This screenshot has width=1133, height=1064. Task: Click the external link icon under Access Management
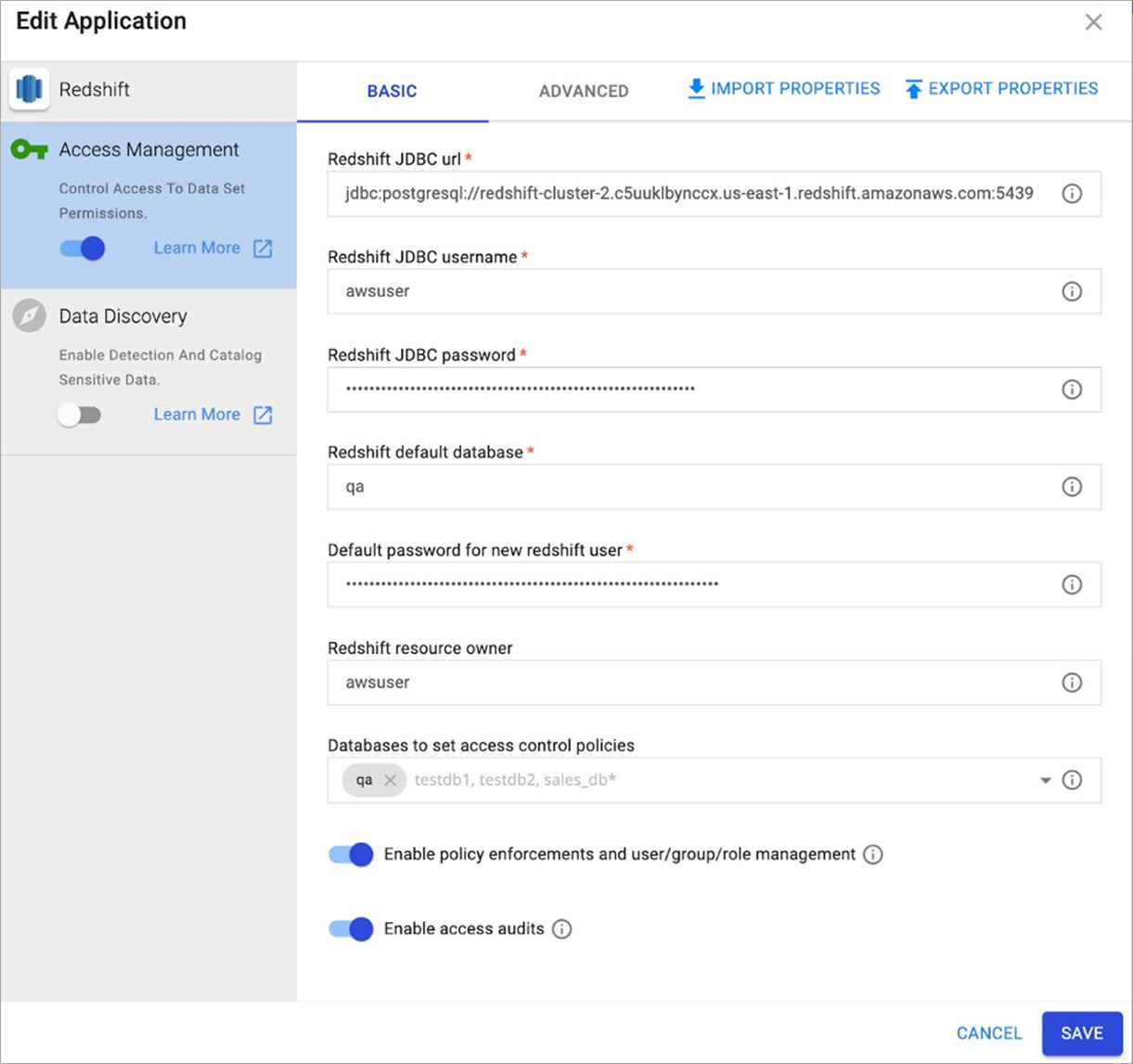[x=264, y=249]
